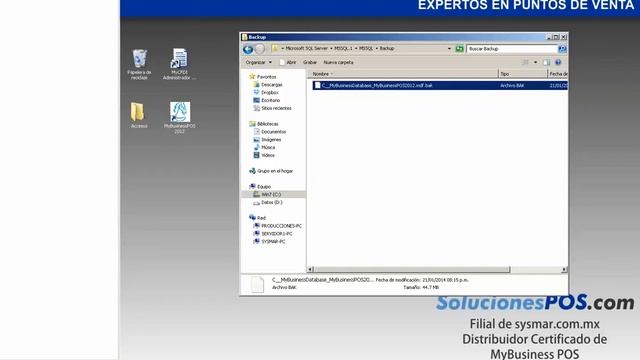This screenshot has height=360, width=640.
Task: Open the MyCFDI Administrador desktop shortcut
Action: click(x=179, y=64)
